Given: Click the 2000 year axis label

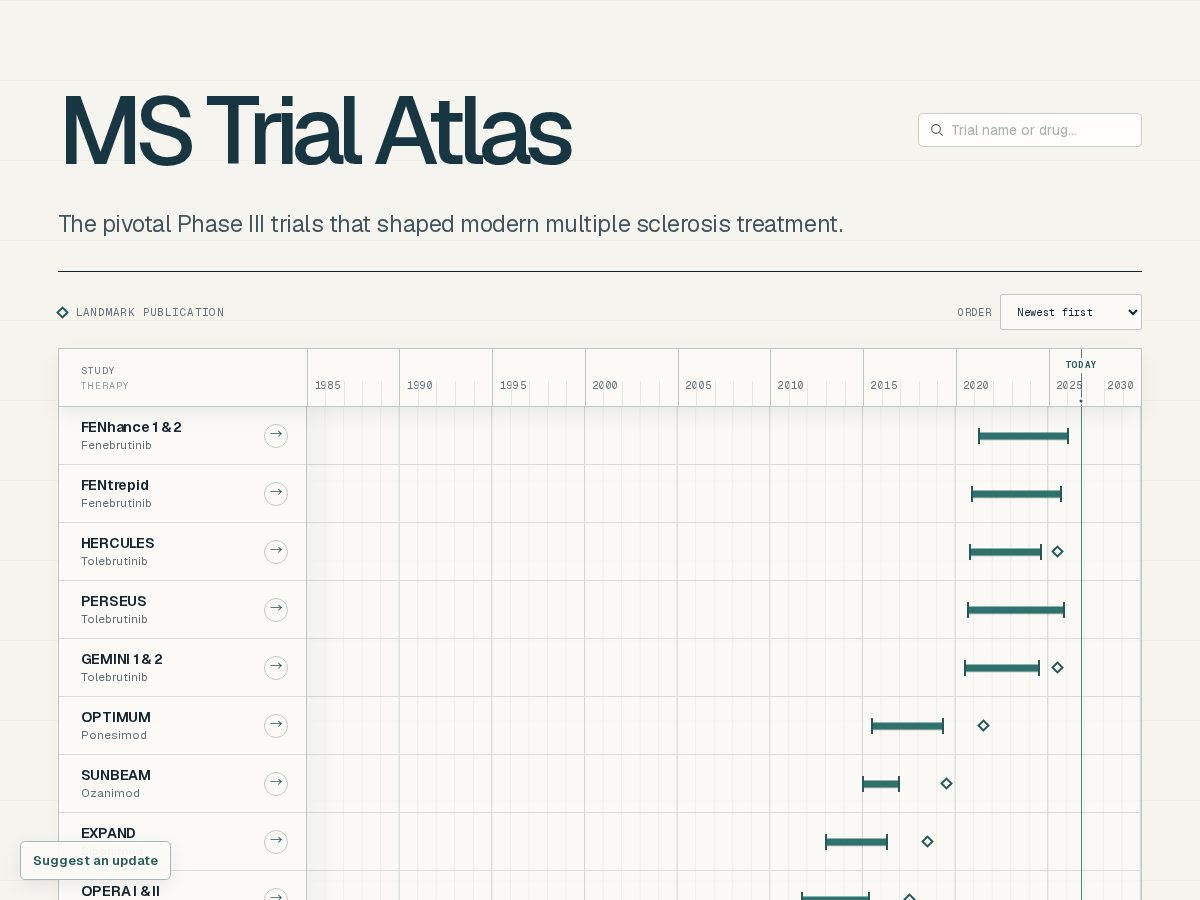Looking at the screenshot, I should click(605, 386).
